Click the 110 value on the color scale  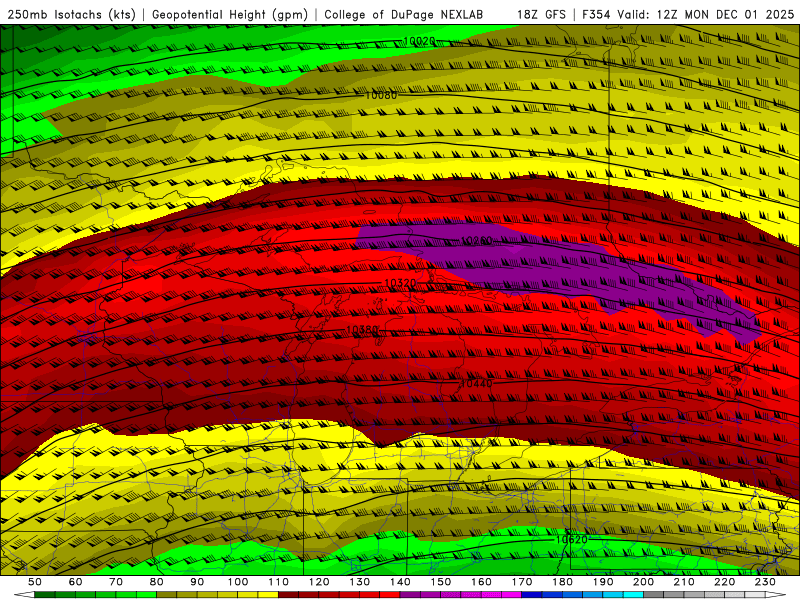point(278,582)
